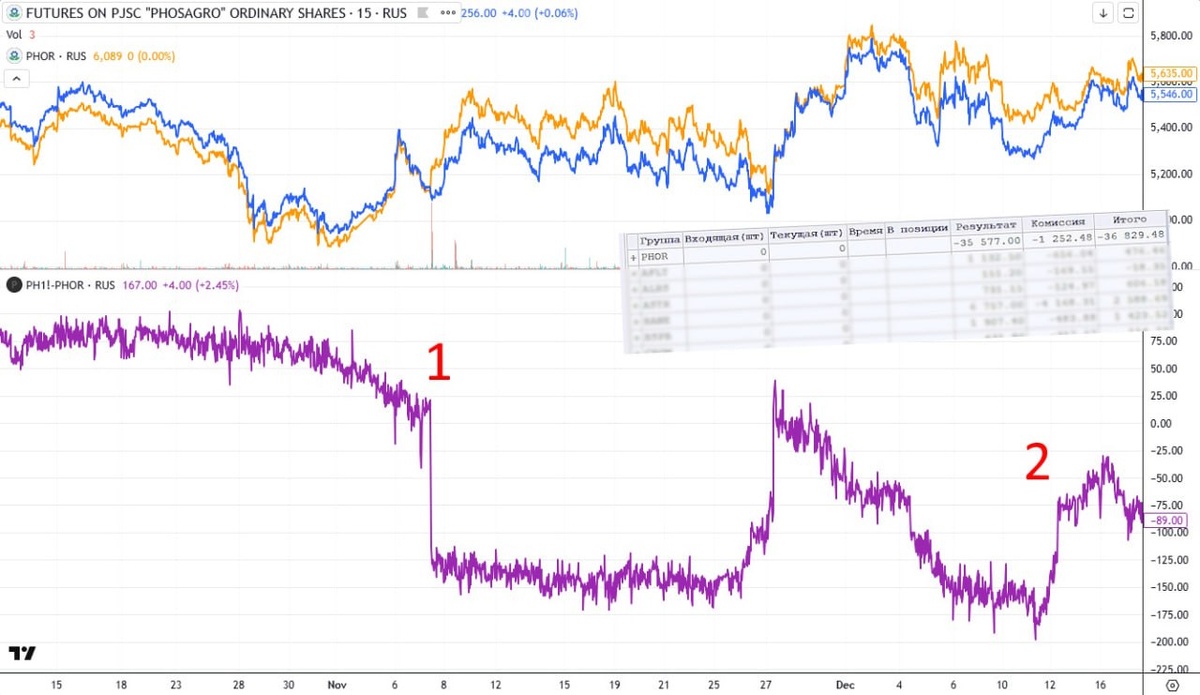Click the 6,089 0 (0.00%) PHOR quote
1200x695 pixels.
tap(135, 56)
